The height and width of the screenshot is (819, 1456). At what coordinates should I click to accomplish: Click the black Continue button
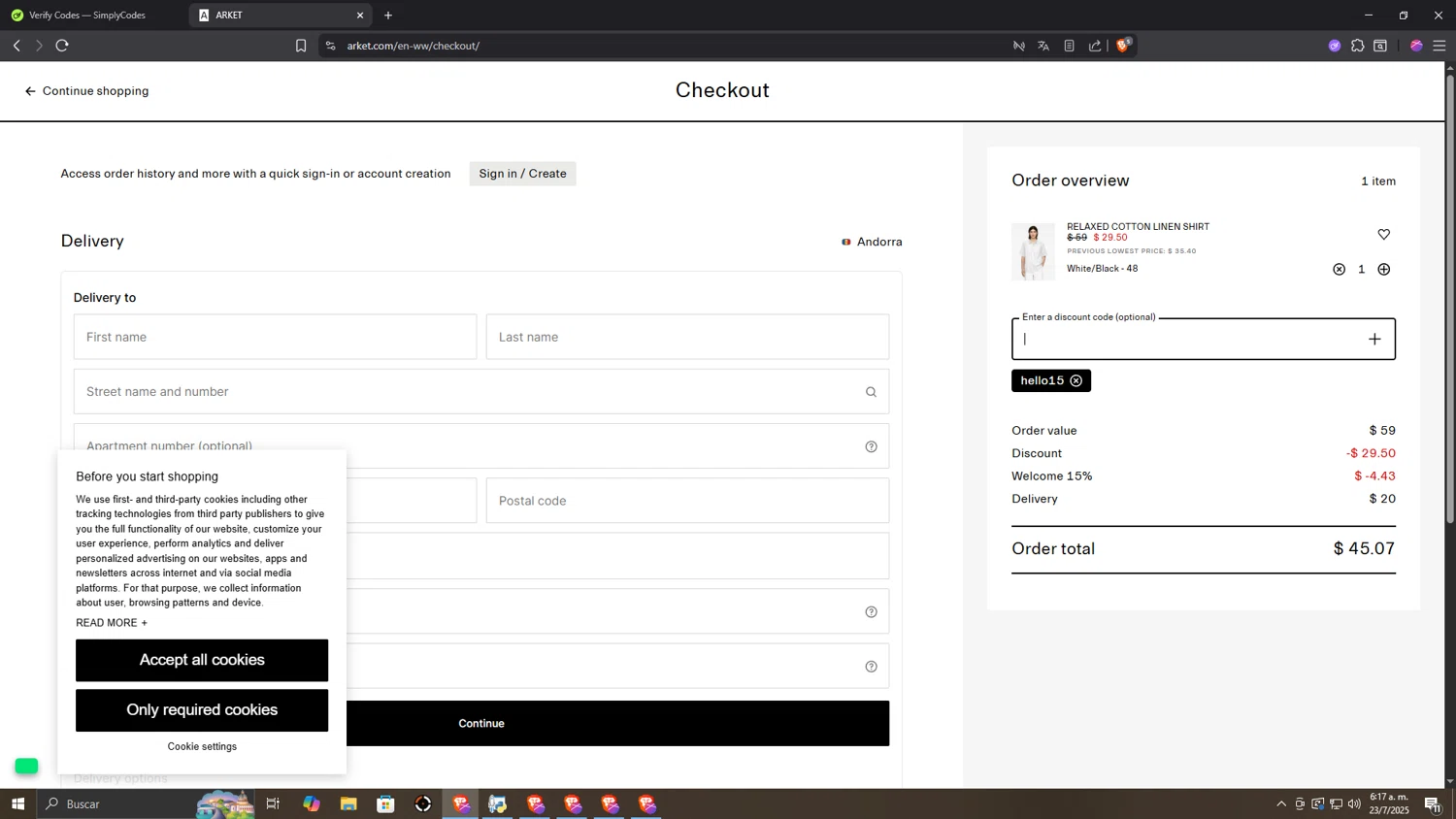coord(617,723)
